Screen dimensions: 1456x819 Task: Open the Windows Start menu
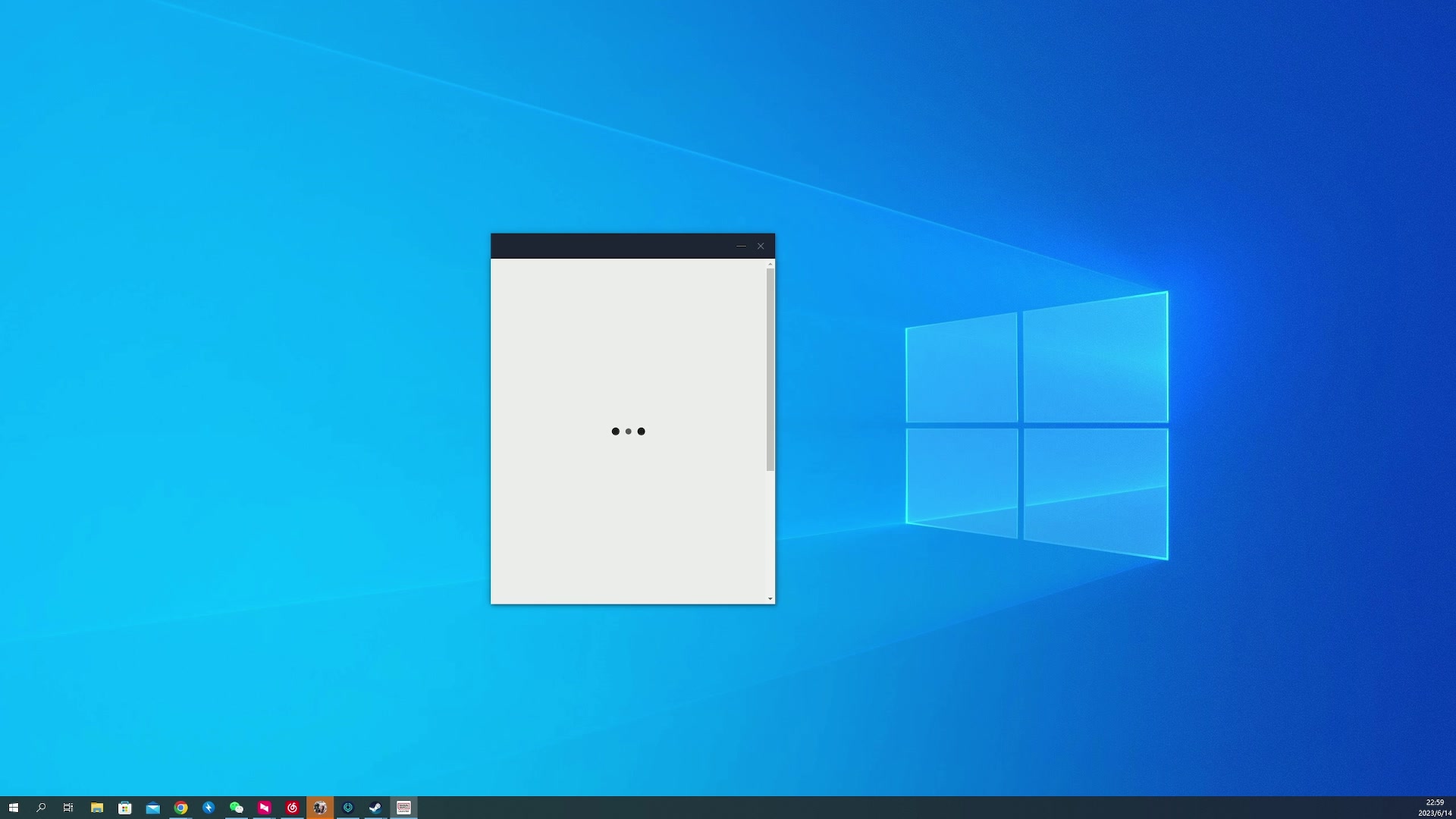tap(13, 808)
